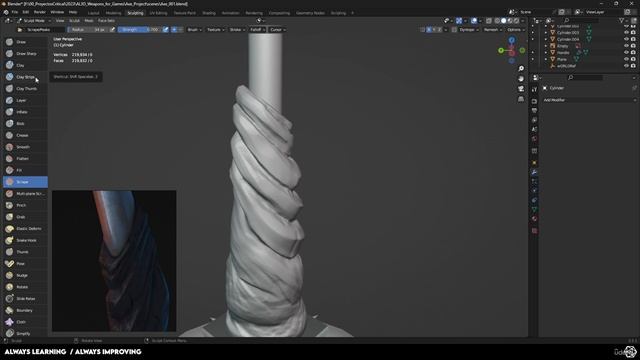Select the Smooth brush
Image resolution: width=640 pixels, height=360 pixels.
click(x=25, y=147)
